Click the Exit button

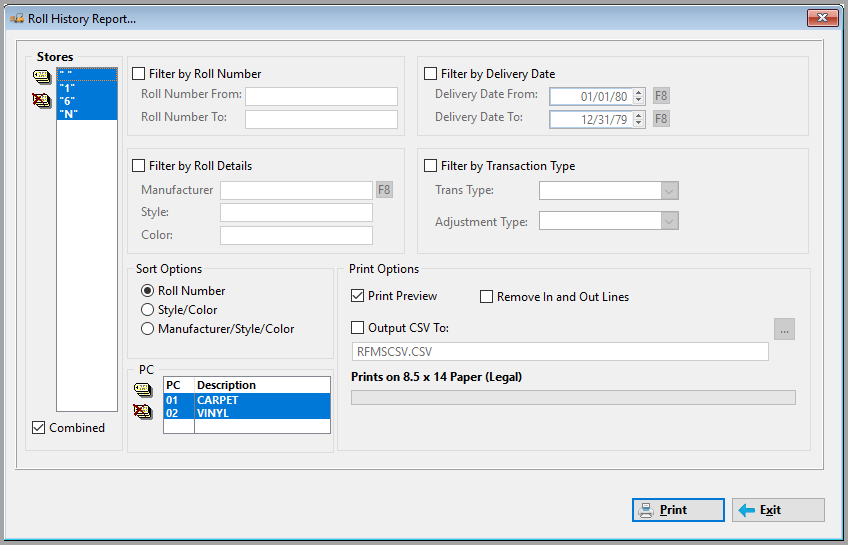pyautogui.click(x=778, y=510)
